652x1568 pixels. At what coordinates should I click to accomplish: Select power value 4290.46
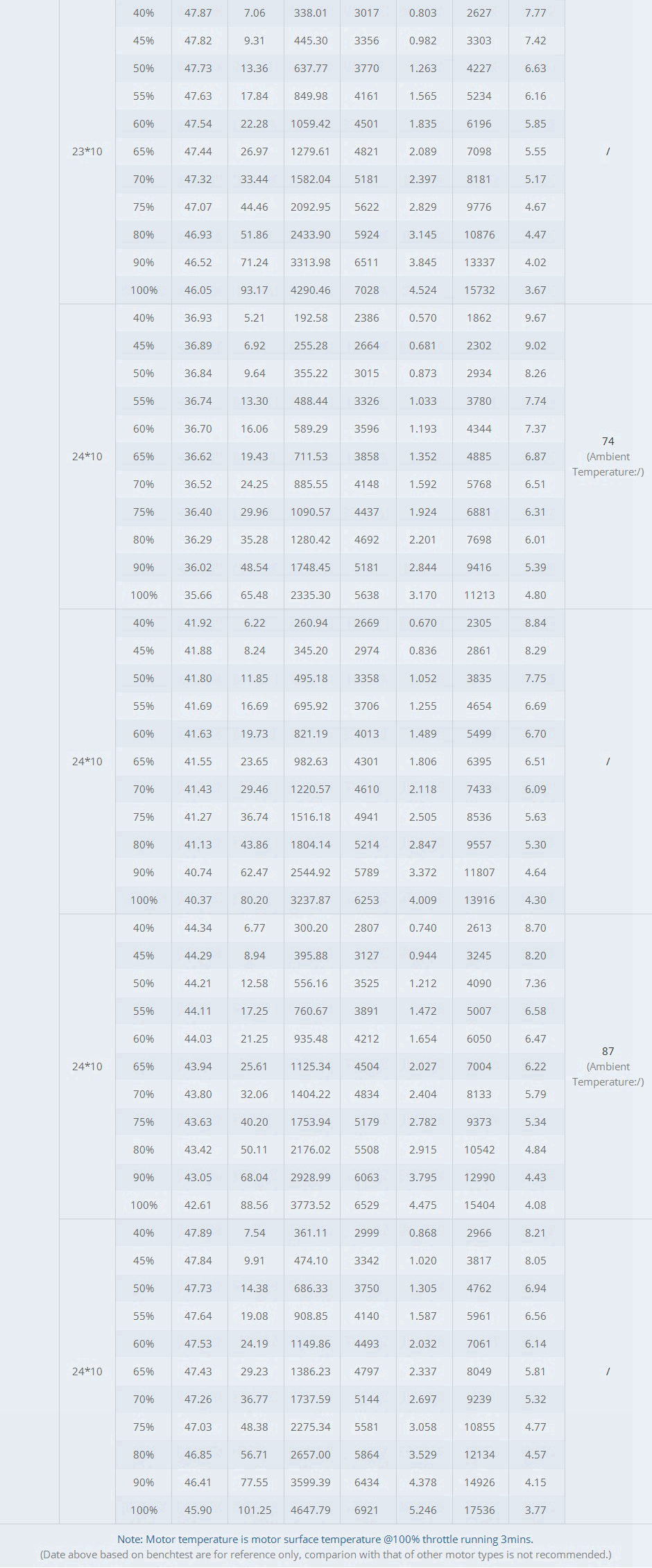[311, 290]
